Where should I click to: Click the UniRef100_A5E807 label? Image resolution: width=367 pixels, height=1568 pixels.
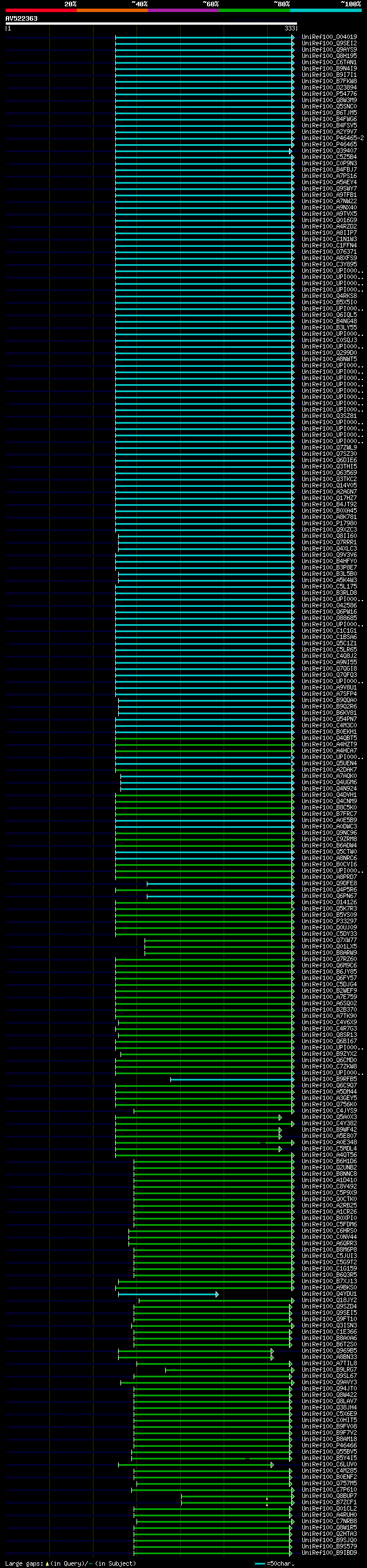(329, 1136)
